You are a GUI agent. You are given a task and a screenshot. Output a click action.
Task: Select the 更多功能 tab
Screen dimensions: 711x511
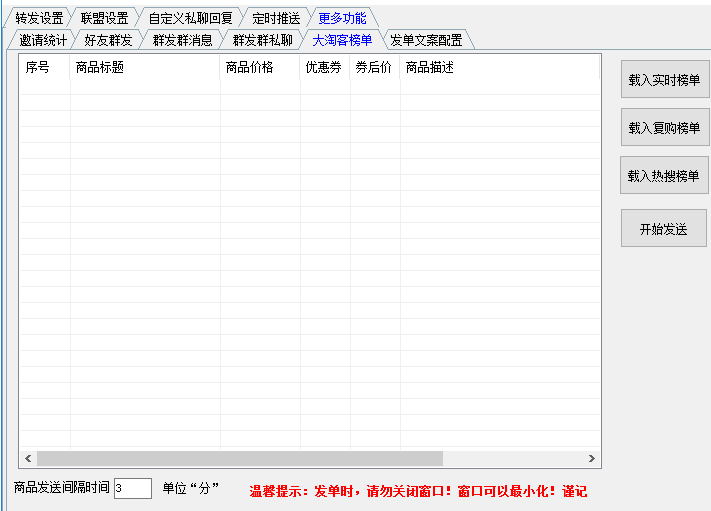342,18
